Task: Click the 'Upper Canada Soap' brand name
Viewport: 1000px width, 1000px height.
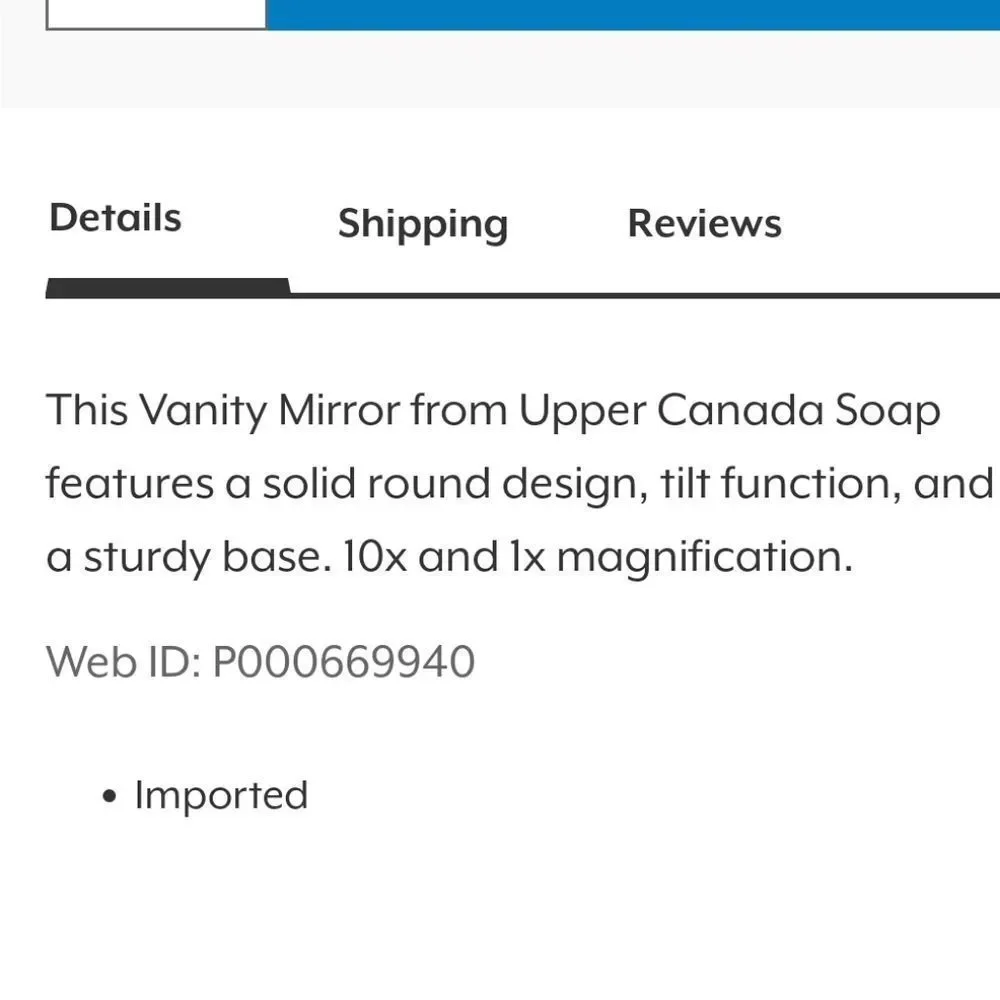Action: click(730, 410)
